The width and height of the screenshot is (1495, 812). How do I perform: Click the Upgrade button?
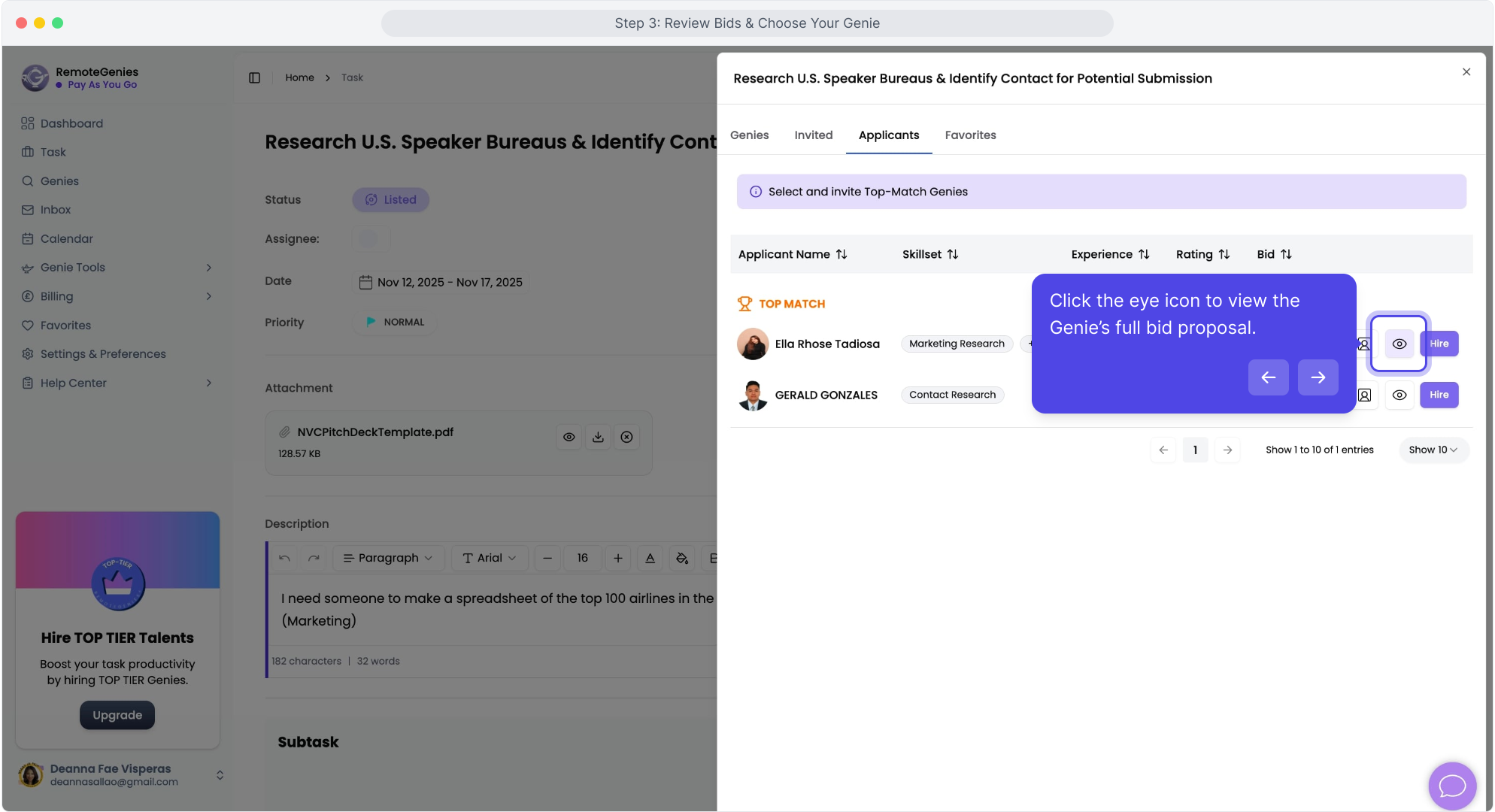[x=117, y=715]
